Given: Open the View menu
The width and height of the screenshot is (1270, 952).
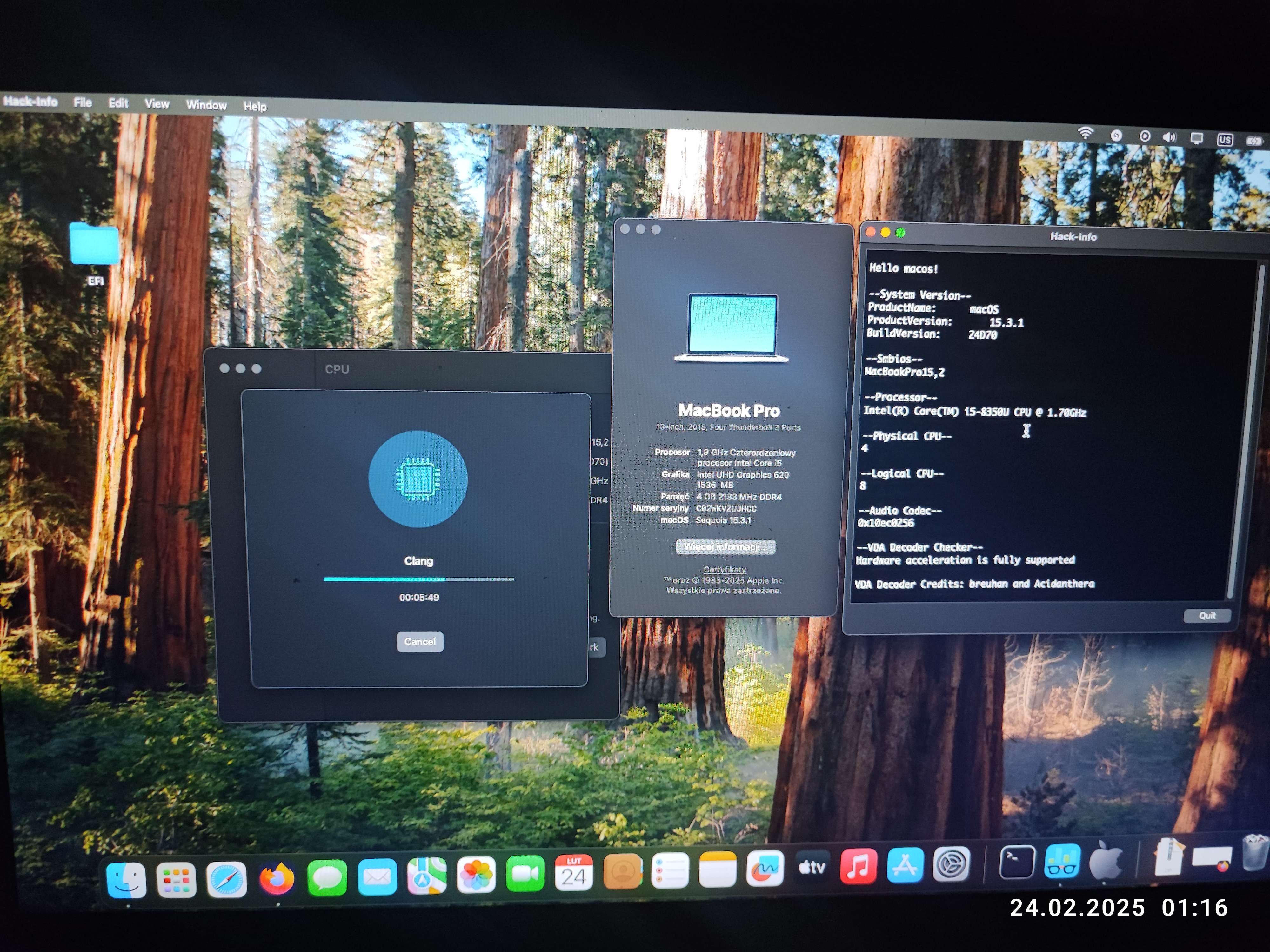Looking at the screenshot, I should coord(157,104).
